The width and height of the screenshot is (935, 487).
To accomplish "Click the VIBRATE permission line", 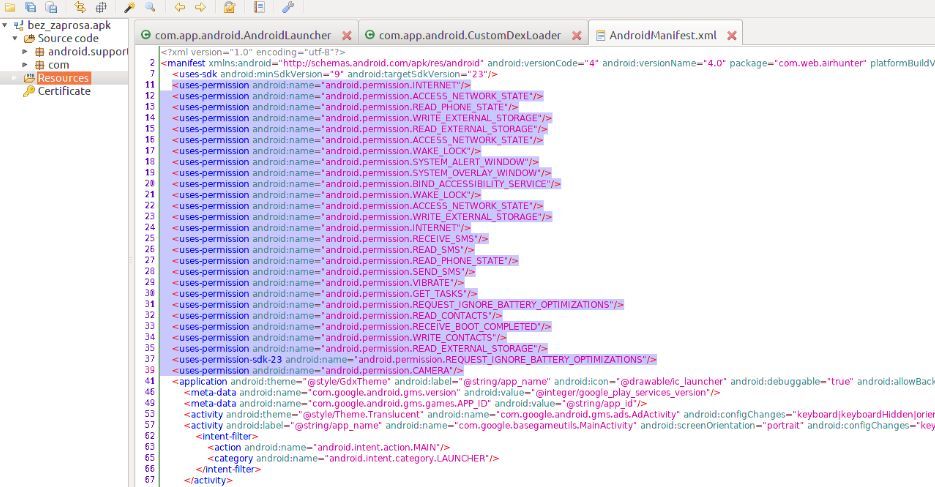I will coord(318,283).
